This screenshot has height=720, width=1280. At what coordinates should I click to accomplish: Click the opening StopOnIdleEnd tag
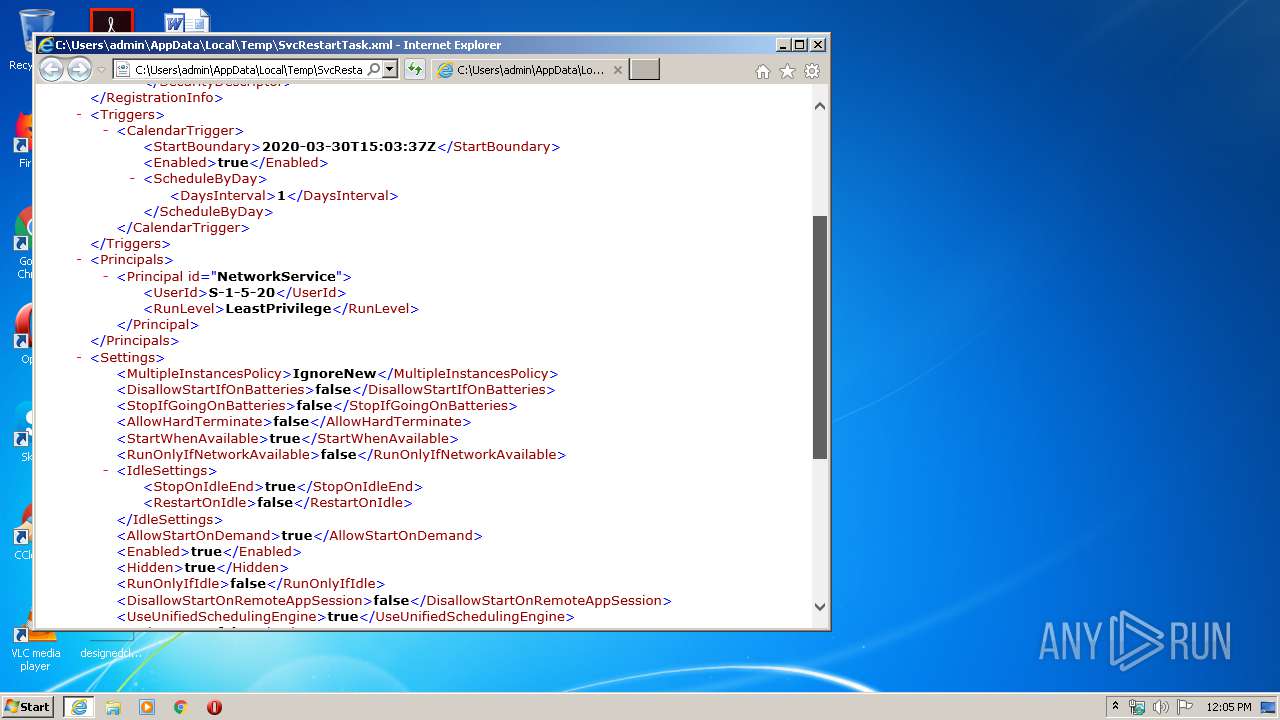tap(204, 487)
